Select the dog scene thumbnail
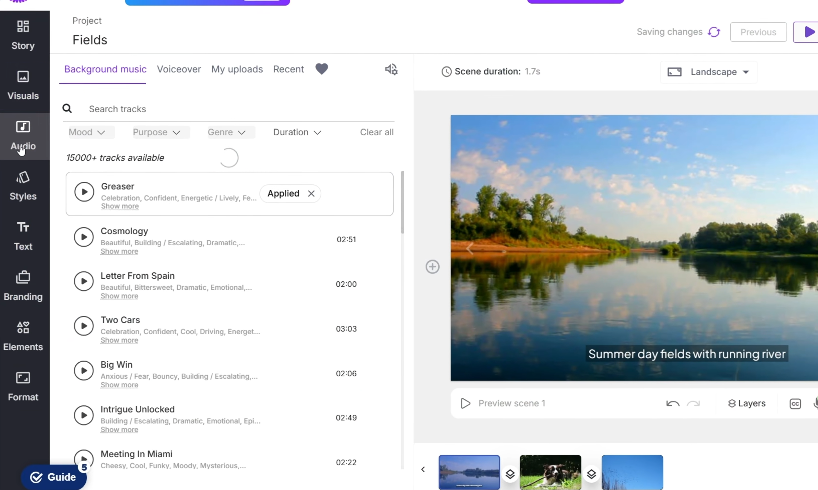The height and width of the screenshot is (490, 818). point(550,472)
